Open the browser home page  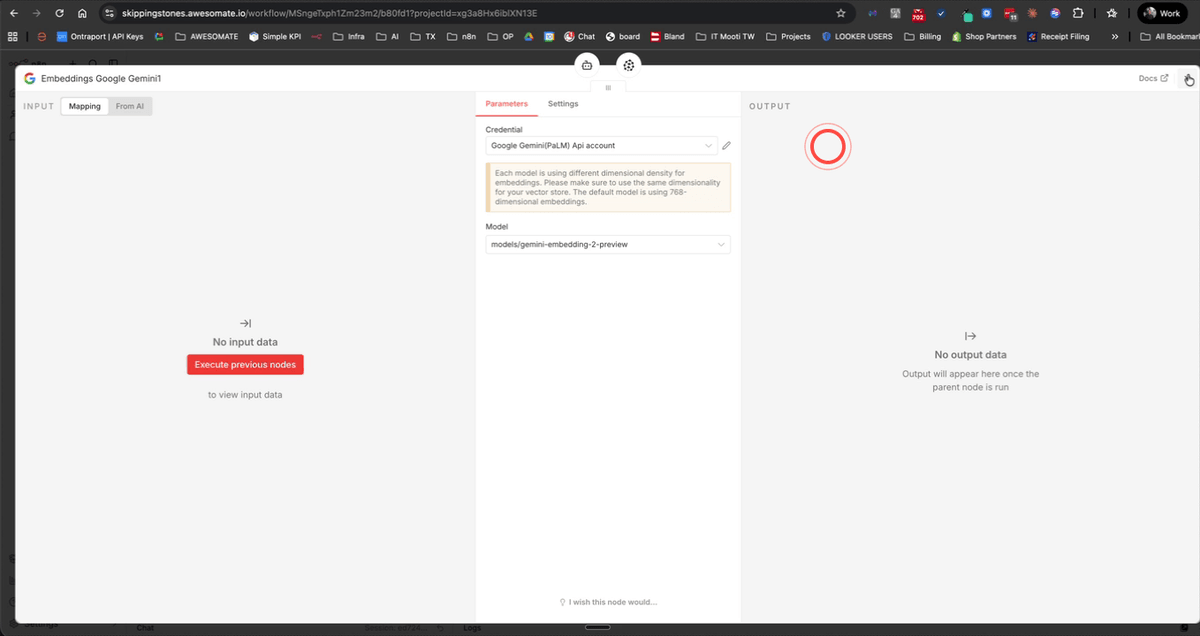(82, 14)
